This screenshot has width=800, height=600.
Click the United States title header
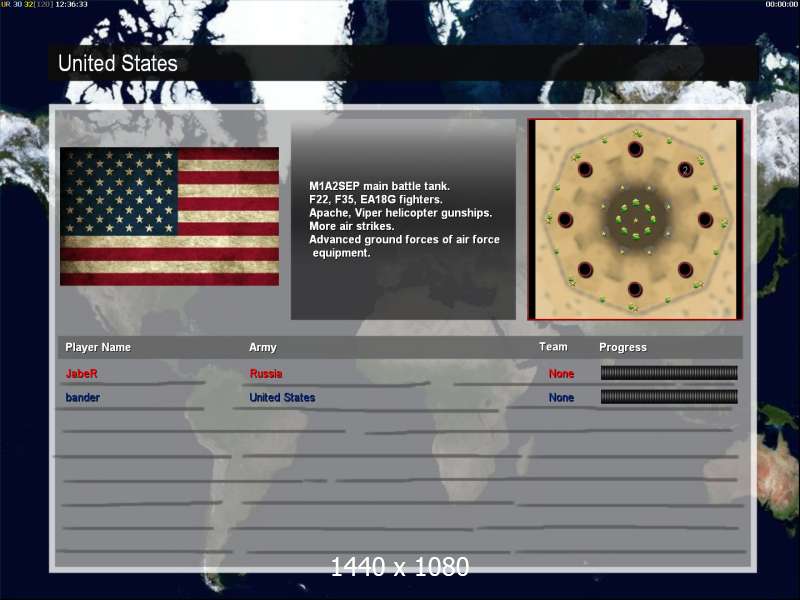click(118, 63)
